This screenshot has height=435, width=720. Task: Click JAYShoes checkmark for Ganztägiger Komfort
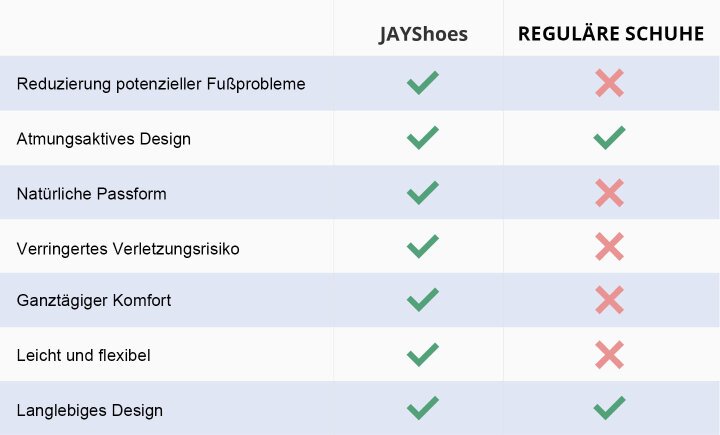(423, 299)
